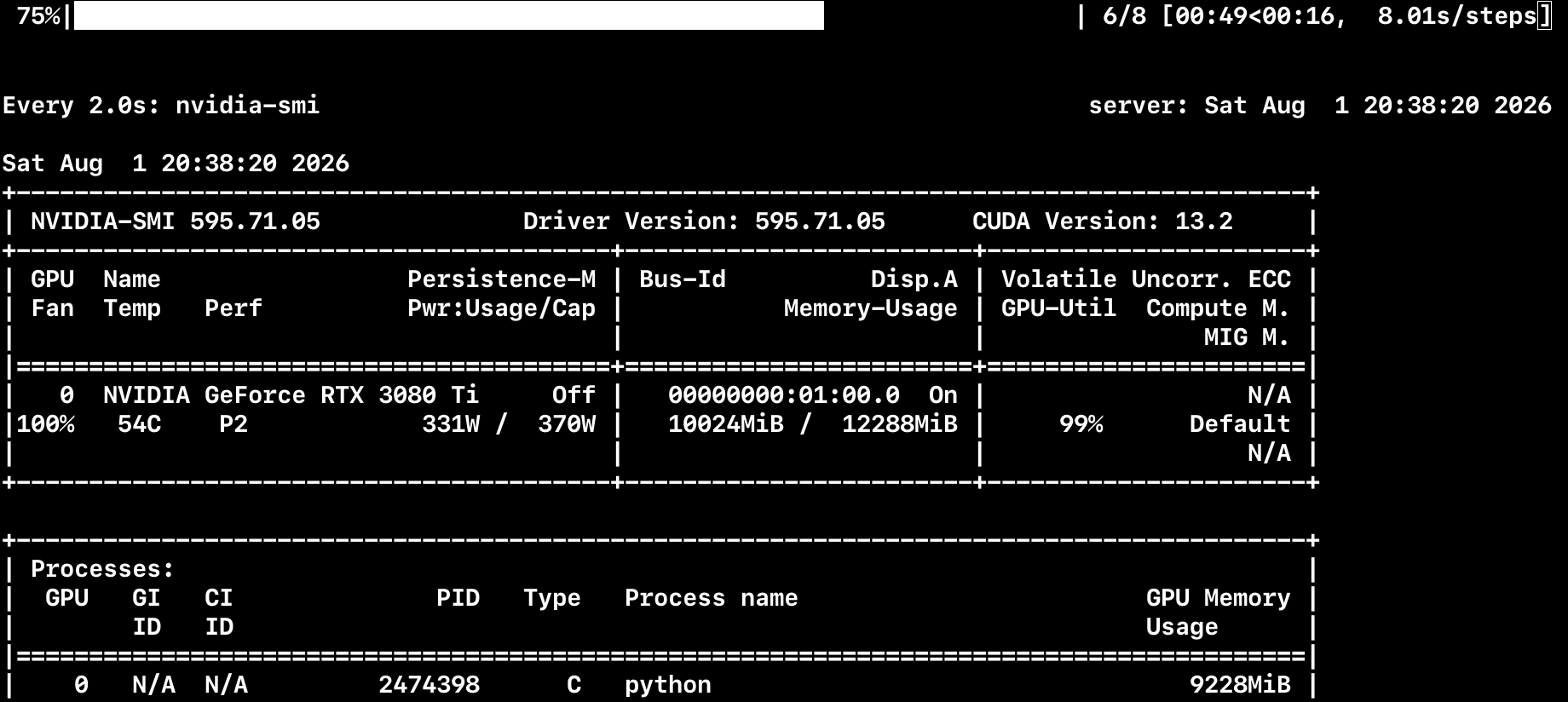
Task: Click the "Processes:" section label
Action: click(103, 568)
